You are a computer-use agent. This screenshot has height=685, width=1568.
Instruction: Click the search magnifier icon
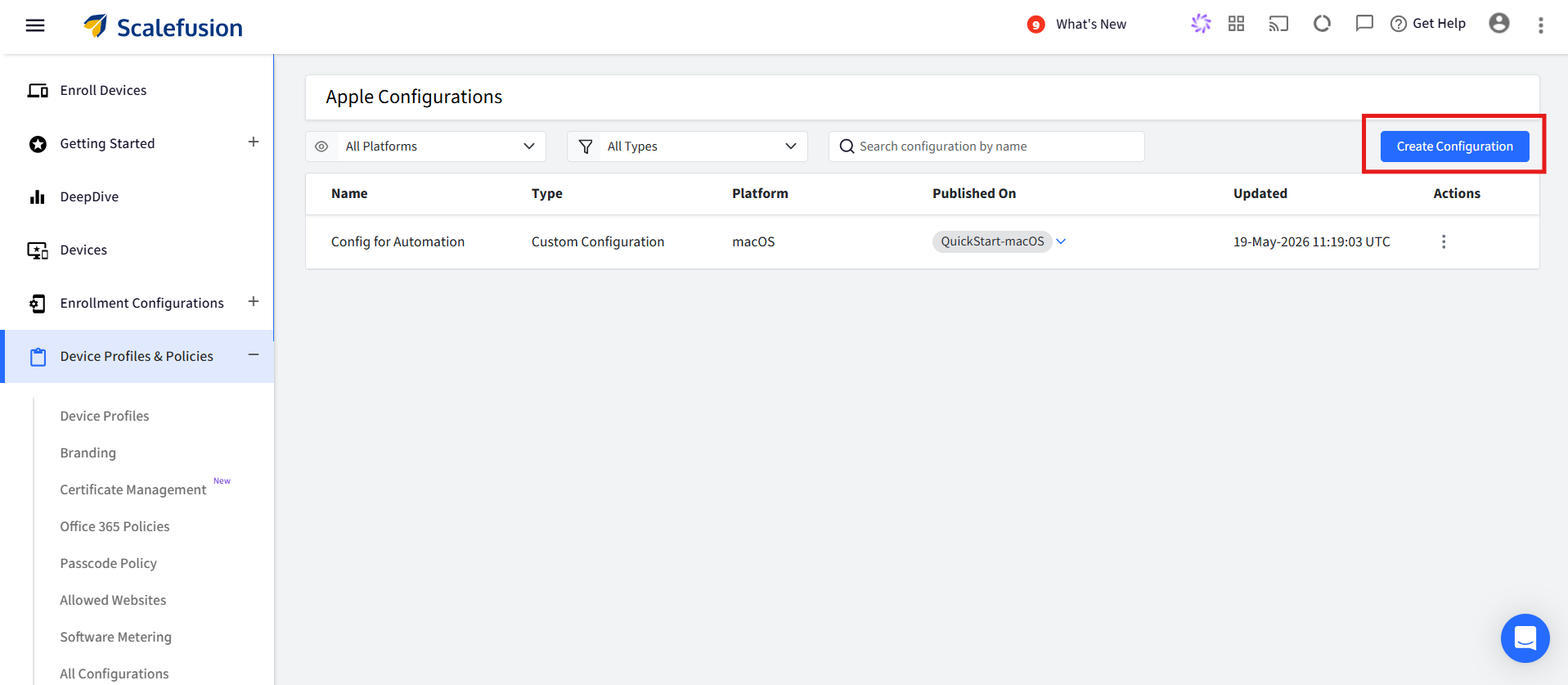tap(847, 146)
